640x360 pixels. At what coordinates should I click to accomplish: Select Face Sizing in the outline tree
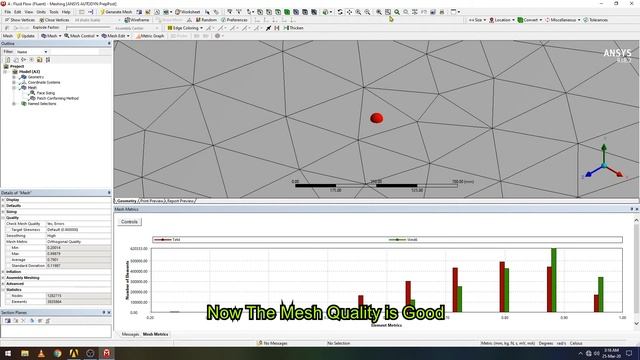(45, 93)
